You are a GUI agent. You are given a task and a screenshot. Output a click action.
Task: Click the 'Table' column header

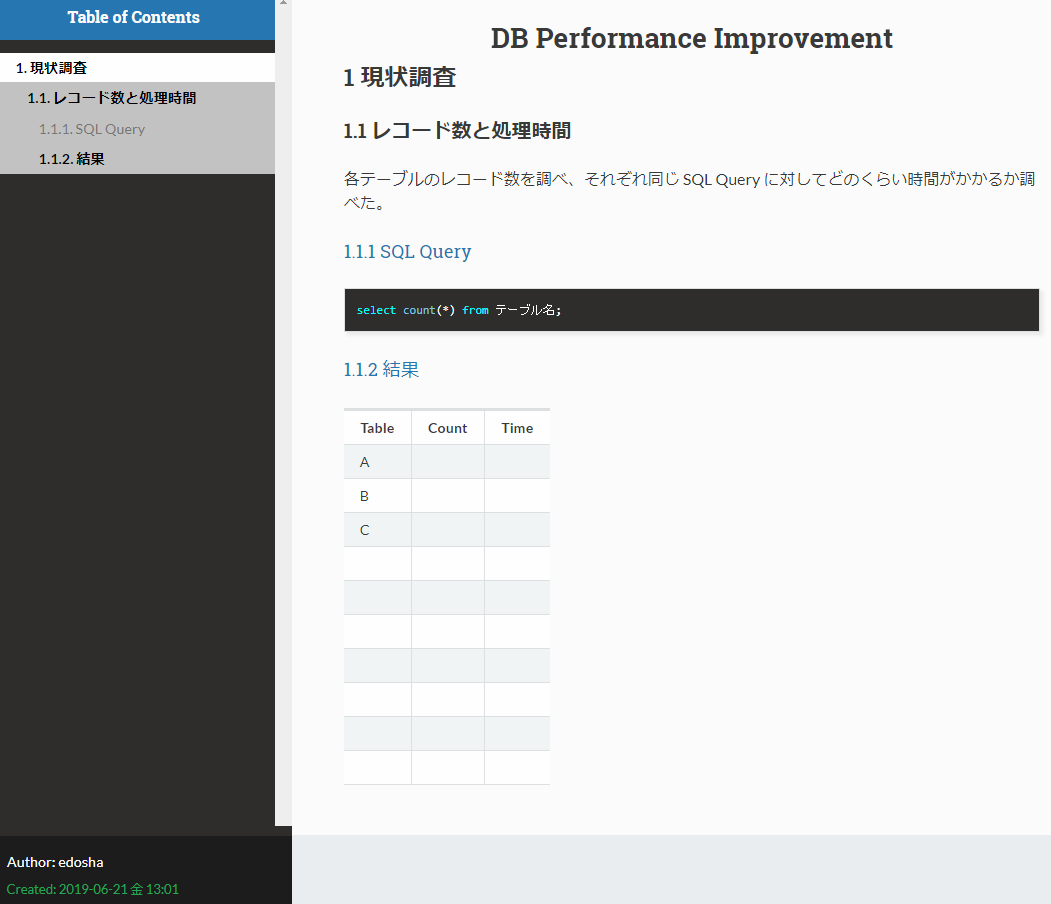(x=377, y=428)
